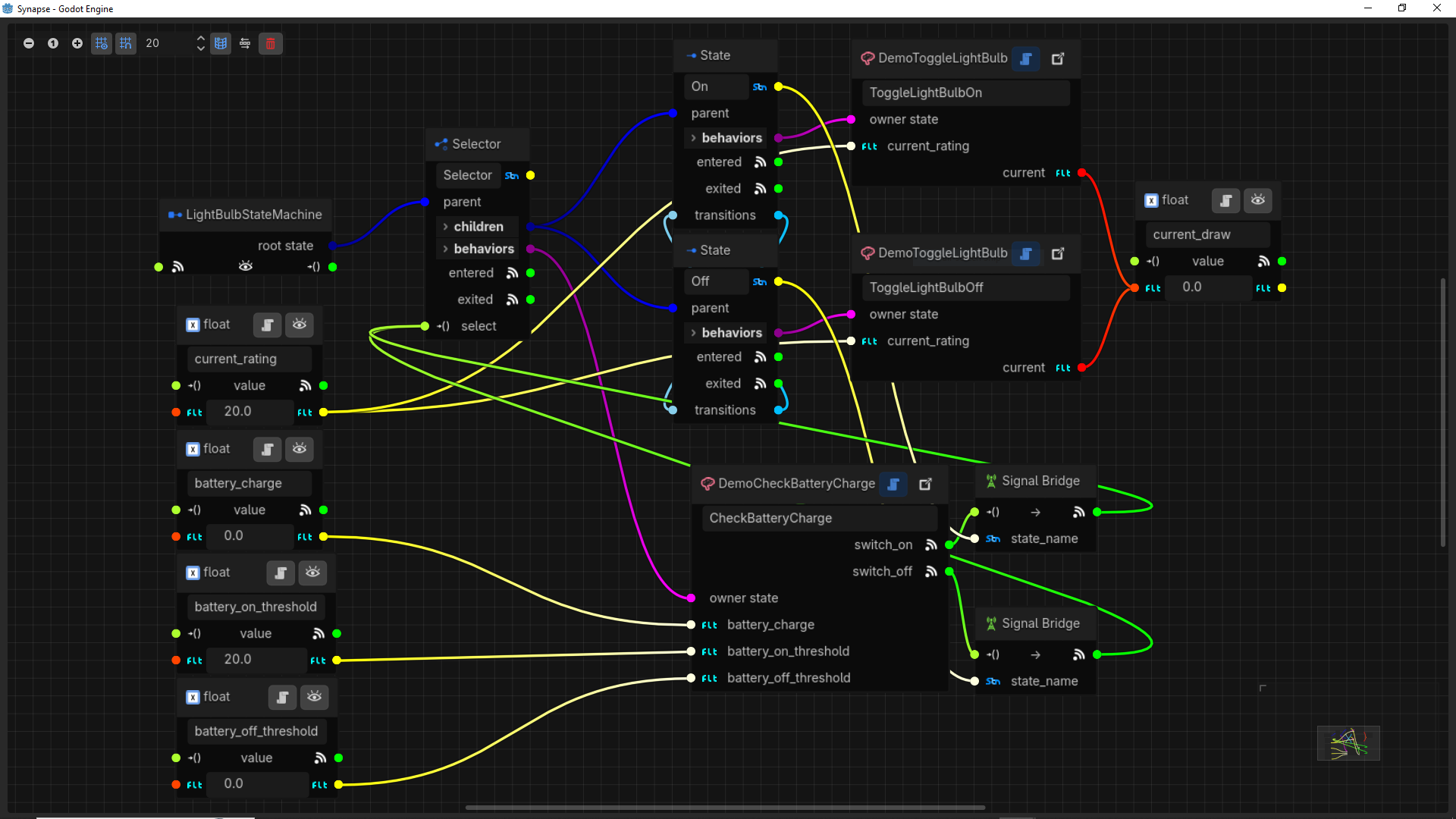Click eye icon on LightBulbStateMachine node

tap(246, 266)
